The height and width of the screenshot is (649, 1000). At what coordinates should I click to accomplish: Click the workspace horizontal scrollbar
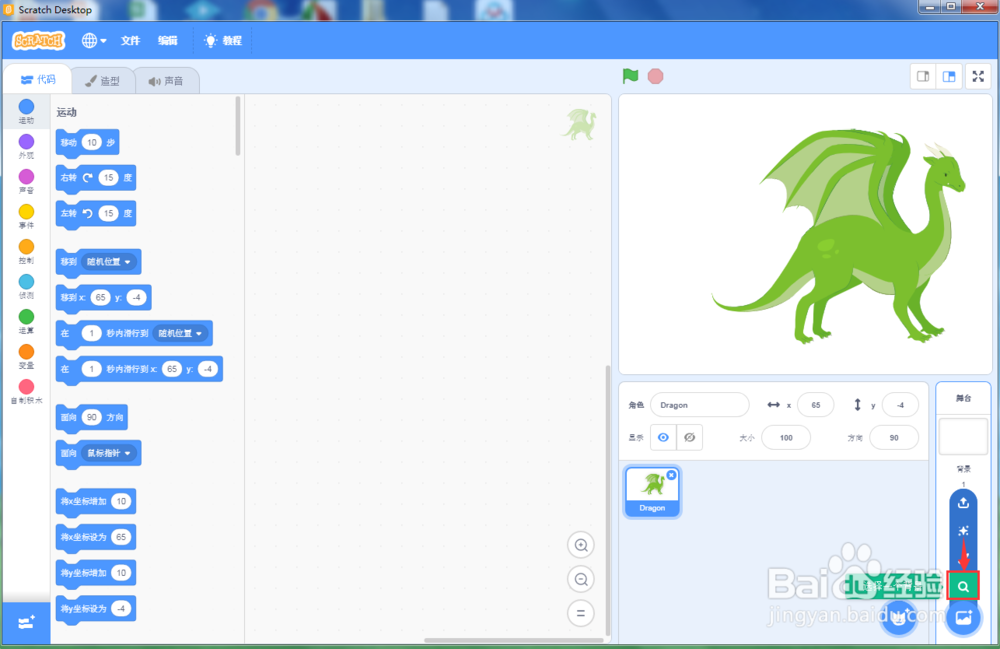(513, 640)
